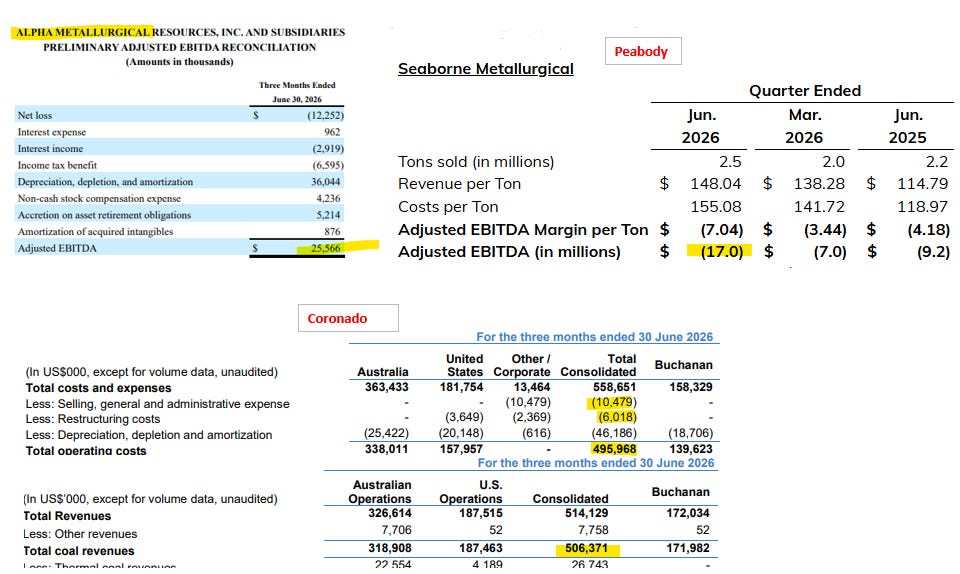The image size is (960, 574).
Task: Click Jun. 2025 Revenue per Ton 114.79
Action: (x=923, y=184)
